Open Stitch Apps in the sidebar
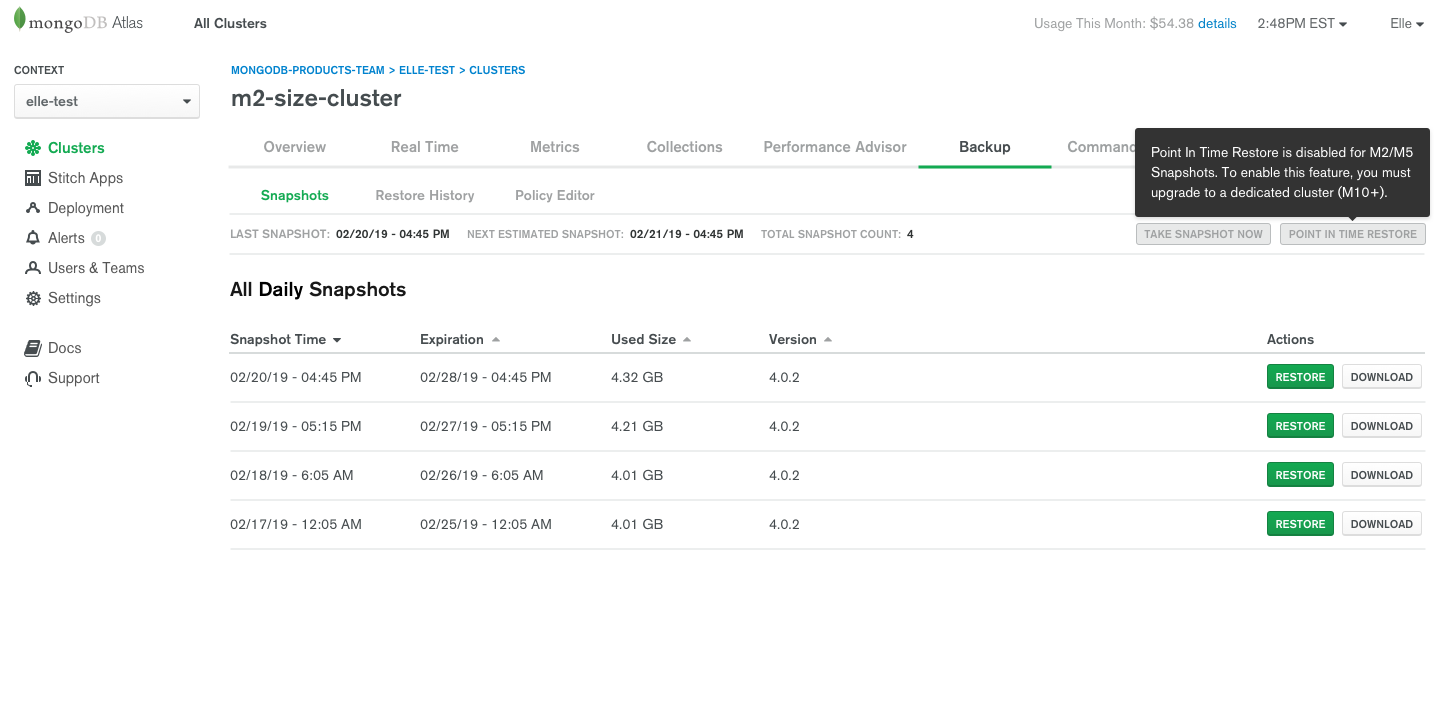1440x725 pixels. coord(86,178)
